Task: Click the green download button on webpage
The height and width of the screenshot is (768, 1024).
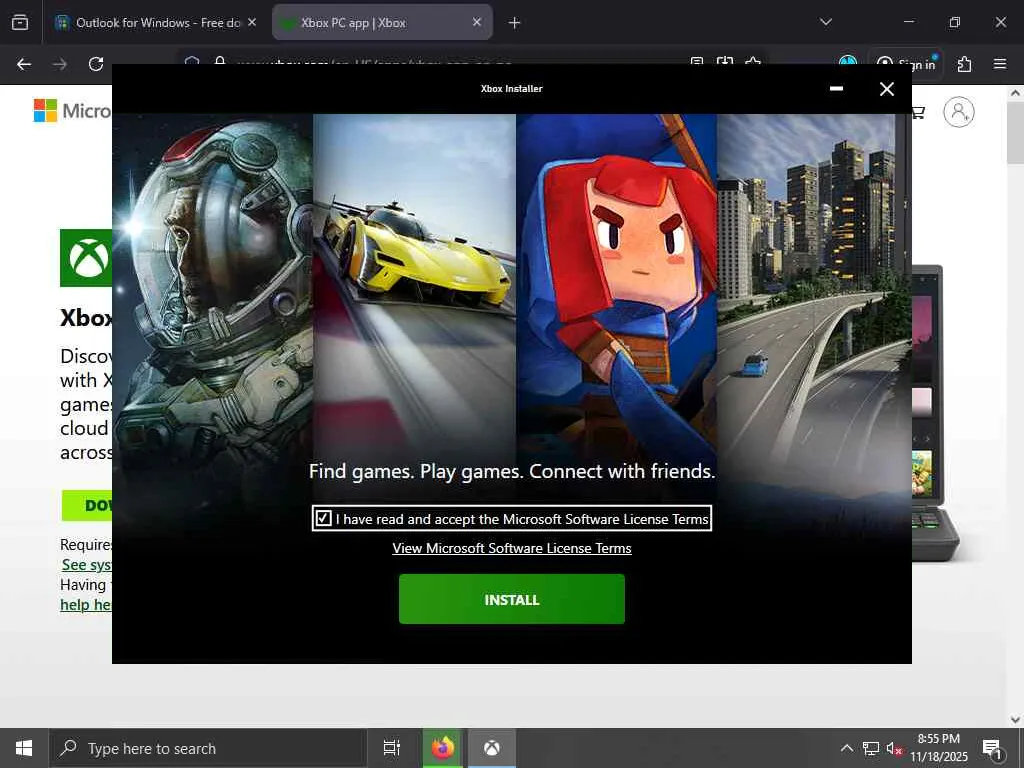Action: (x=87, y=505)
